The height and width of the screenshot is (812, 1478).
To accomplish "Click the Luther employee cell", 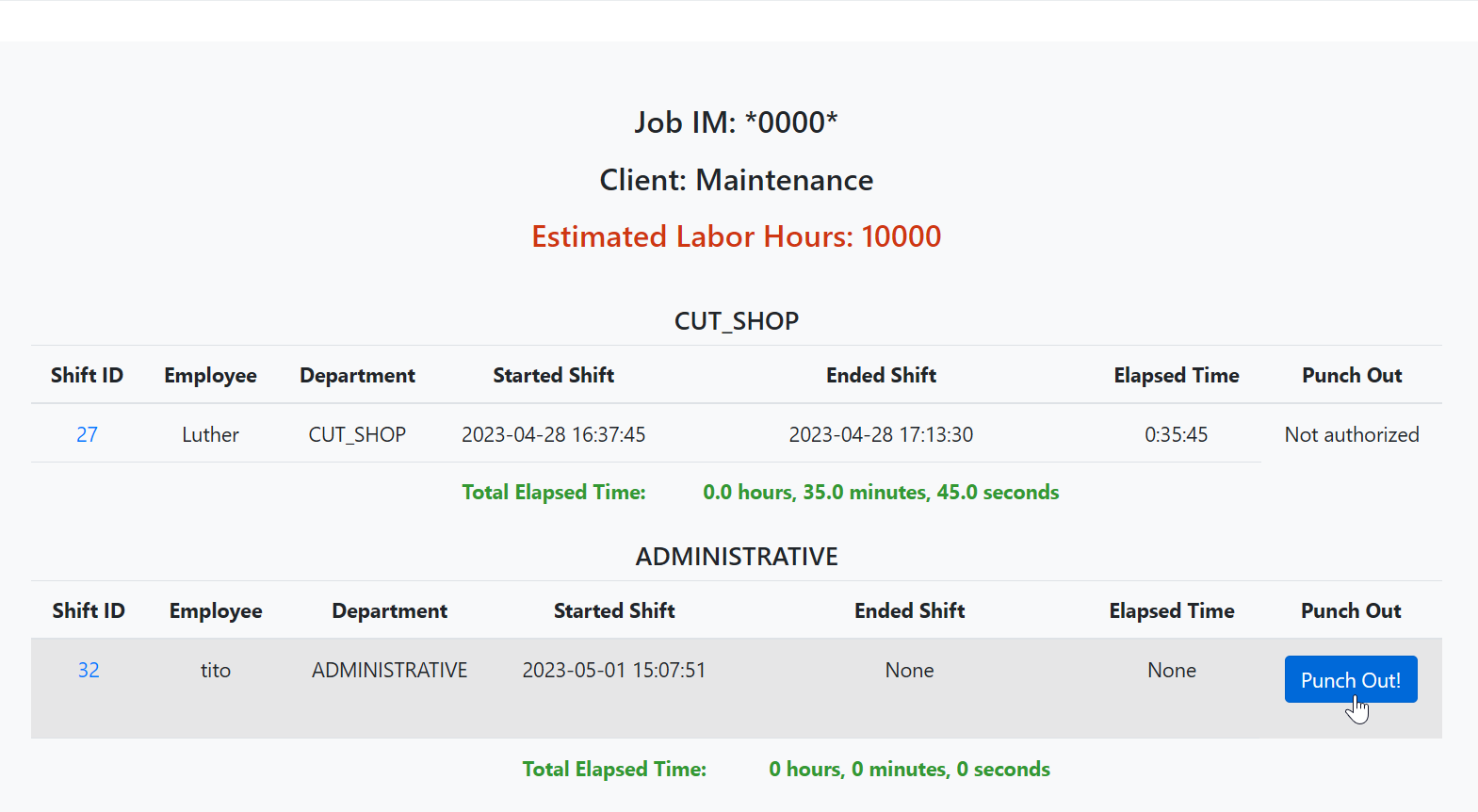I will 210,434.
